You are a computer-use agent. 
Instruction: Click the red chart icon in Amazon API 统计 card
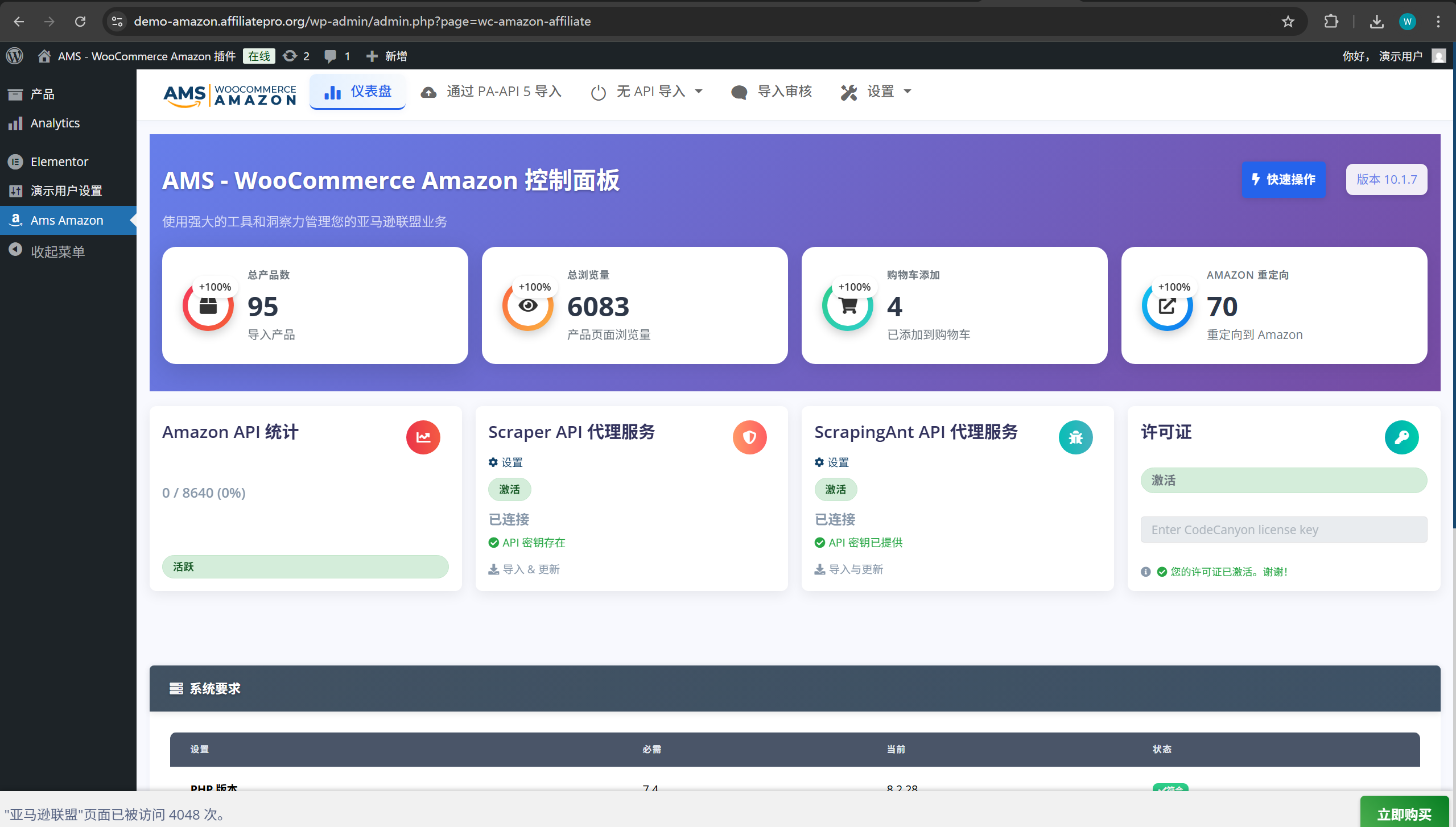[423, 437]
